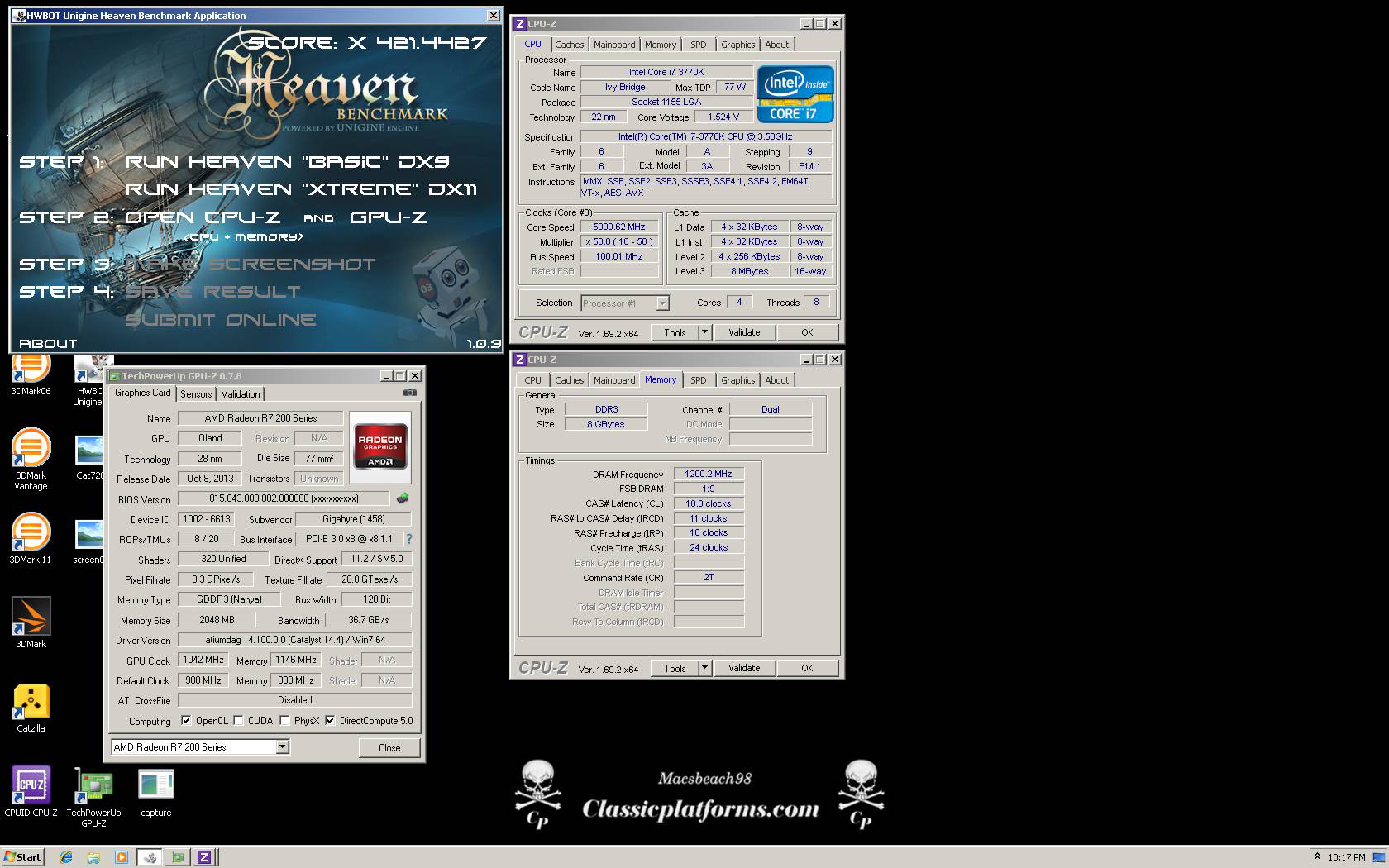1389x868 pixels.
Task: Click the GPU-Z Name field value
Action: coord(260,418)
